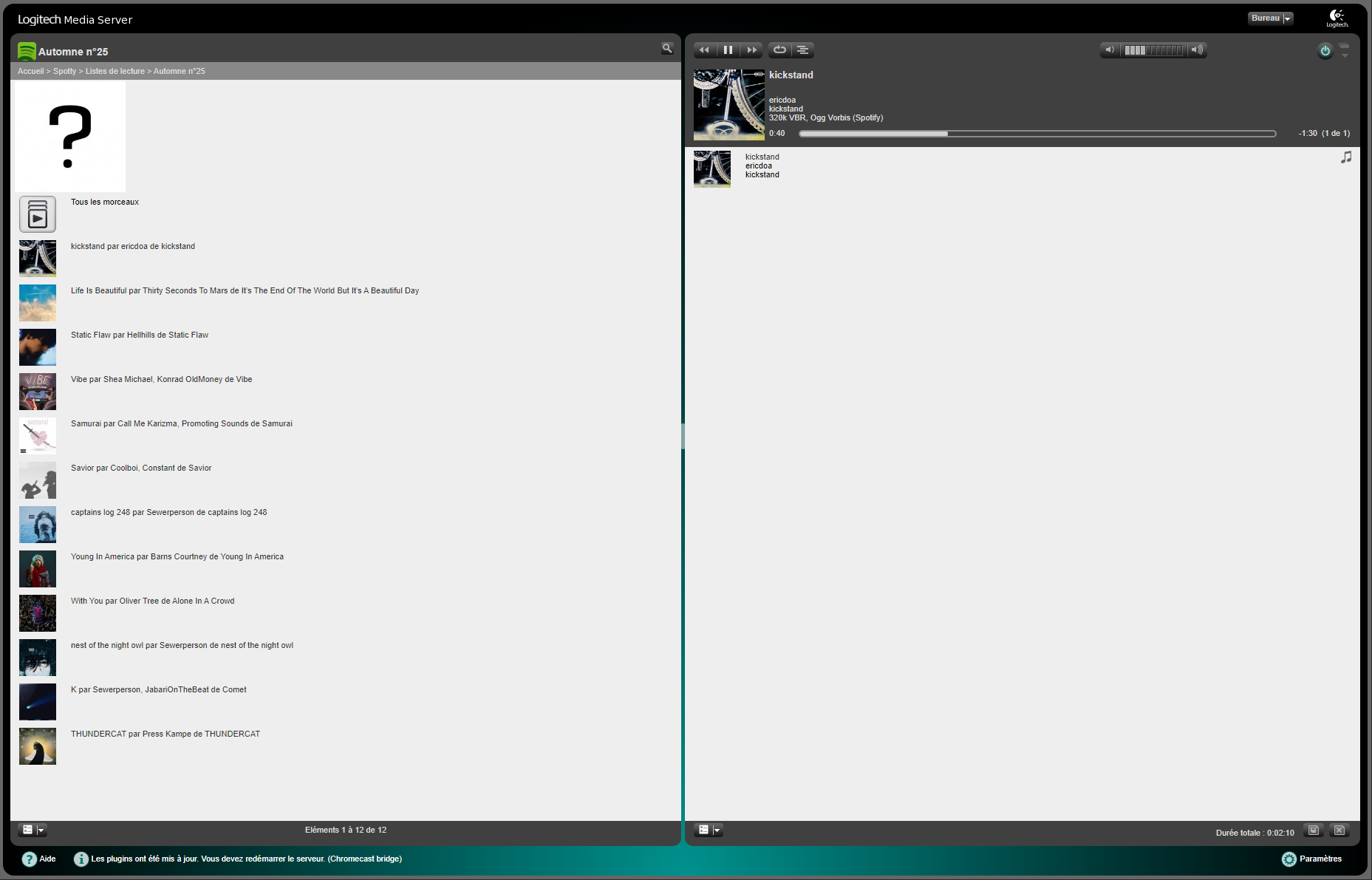Click the now playing kickstand cover art

729,105
